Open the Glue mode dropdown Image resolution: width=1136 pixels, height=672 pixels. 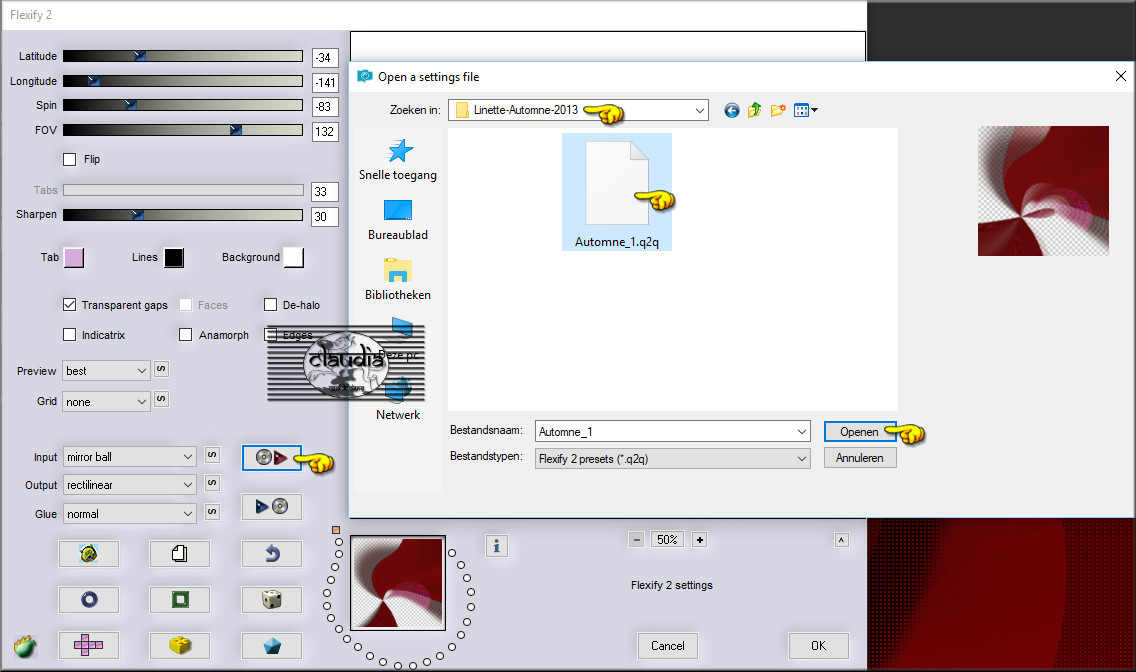pyautogui.click(x=130, y=514)
